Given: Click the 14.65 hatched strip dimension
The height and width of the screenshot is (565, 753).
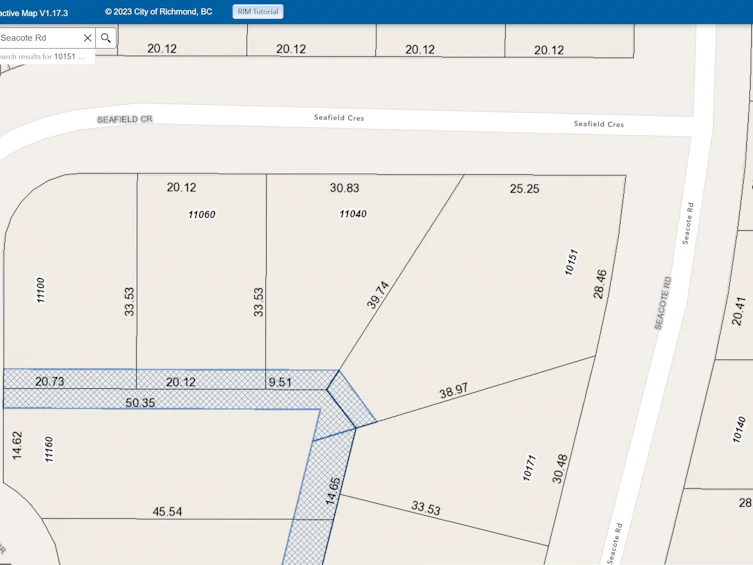Looking at the screenshot, I should coord(333,491).
